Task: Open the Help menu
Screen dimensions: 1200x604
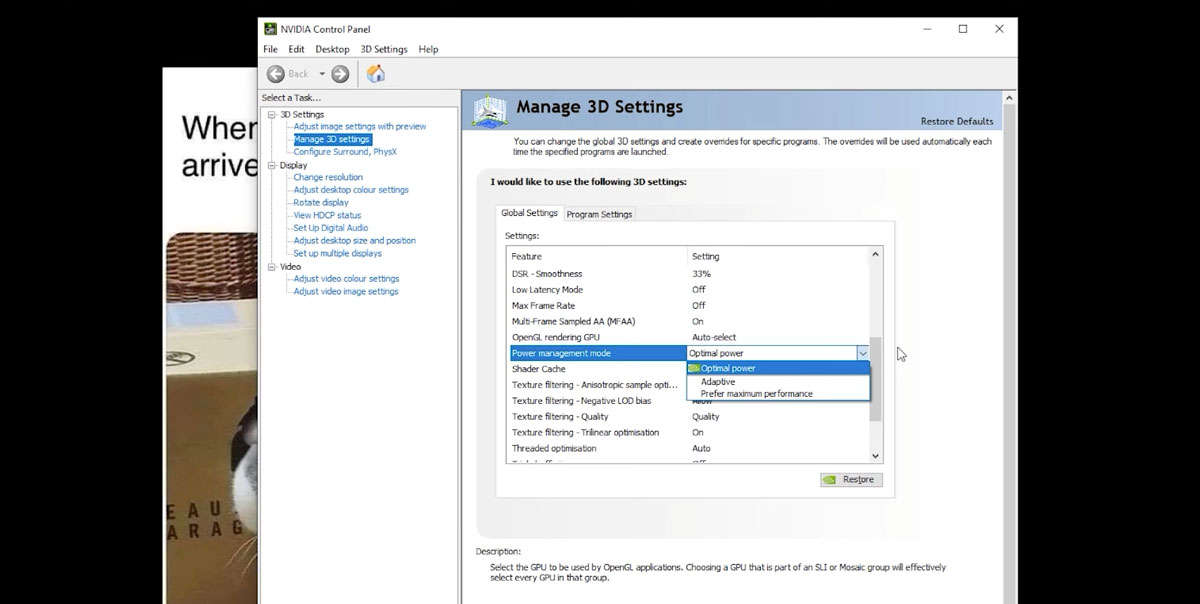Action: pos(428,49)
